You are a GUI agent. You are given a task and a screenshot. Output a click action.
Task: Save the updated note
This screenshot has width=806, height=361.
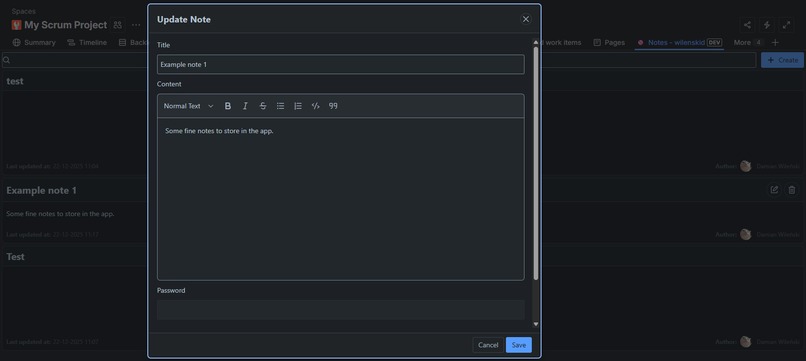point(519,345)
